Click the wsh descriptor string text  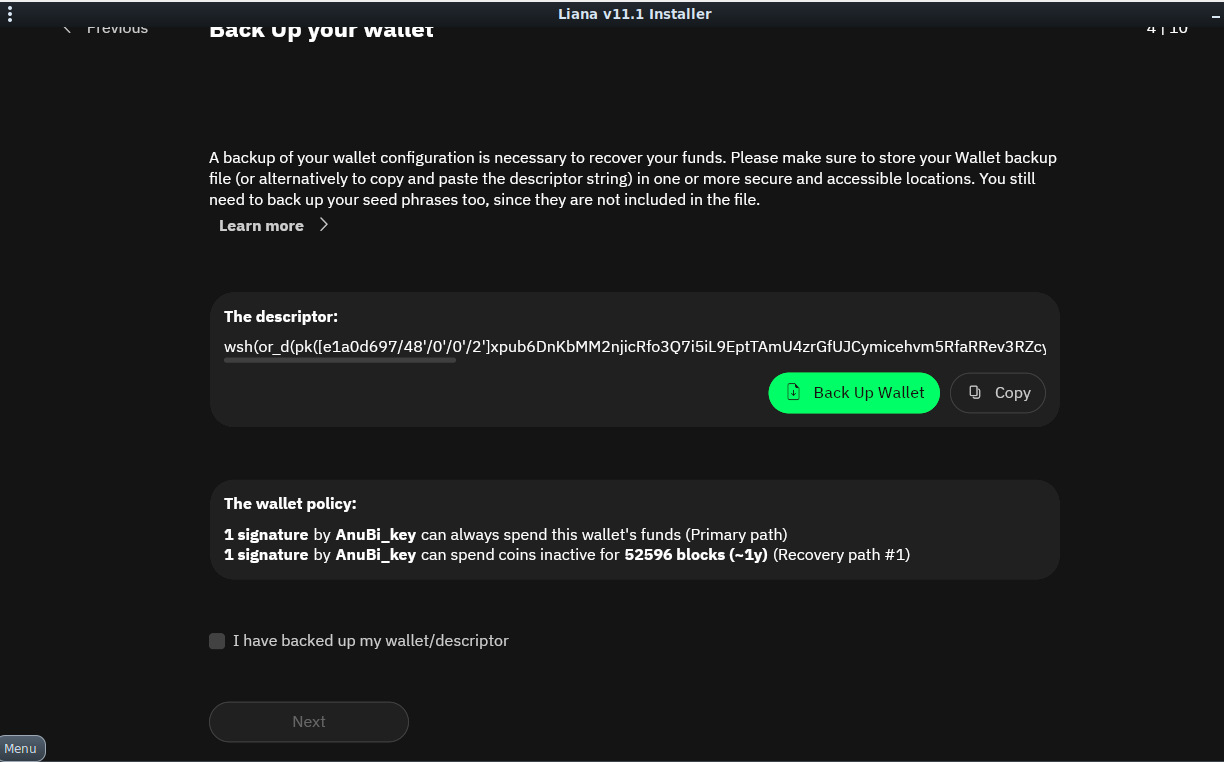pyautogui.click(x=634, y=346)
